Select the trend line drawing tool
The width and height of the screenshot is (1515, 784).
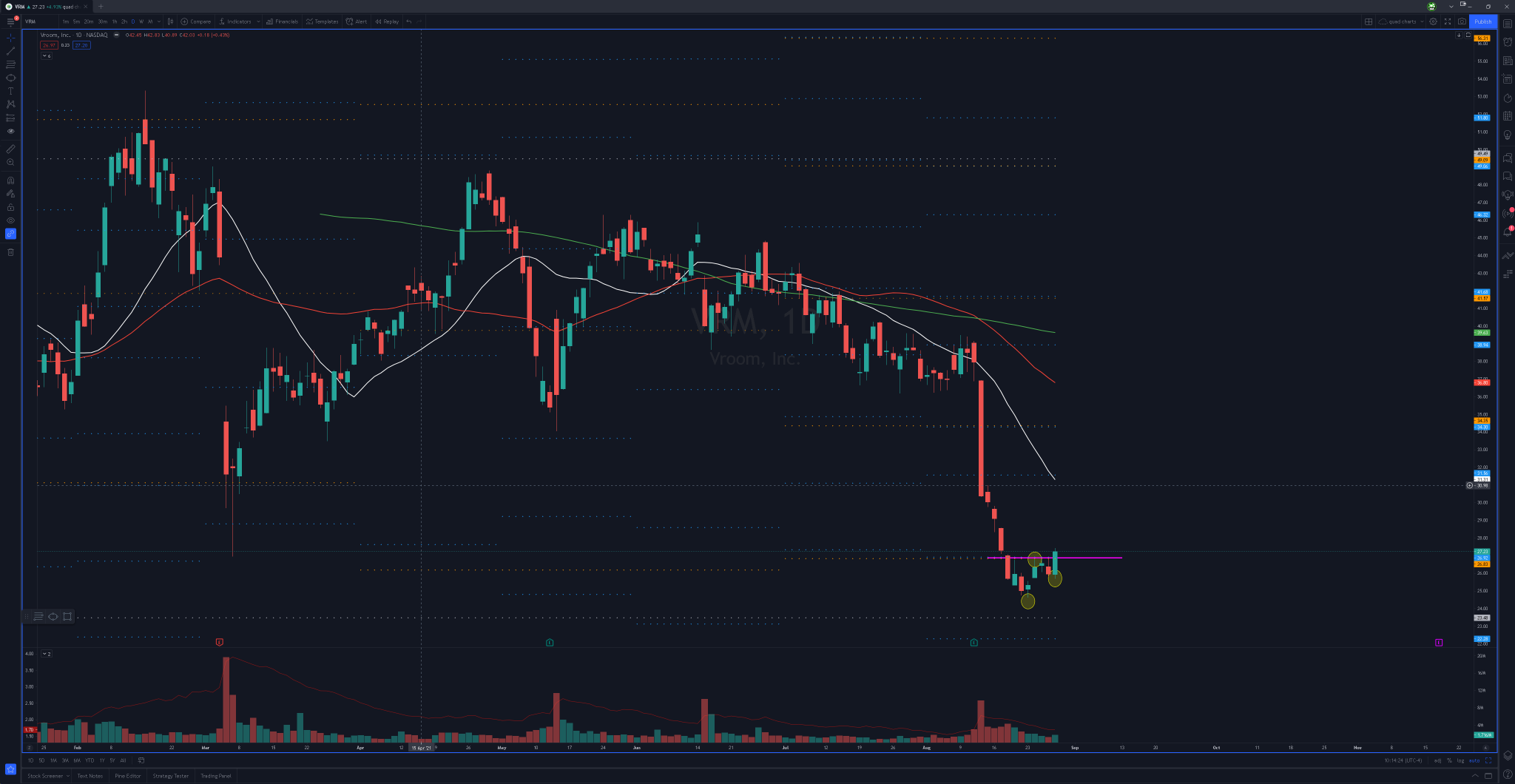click(x=10, y=51)
